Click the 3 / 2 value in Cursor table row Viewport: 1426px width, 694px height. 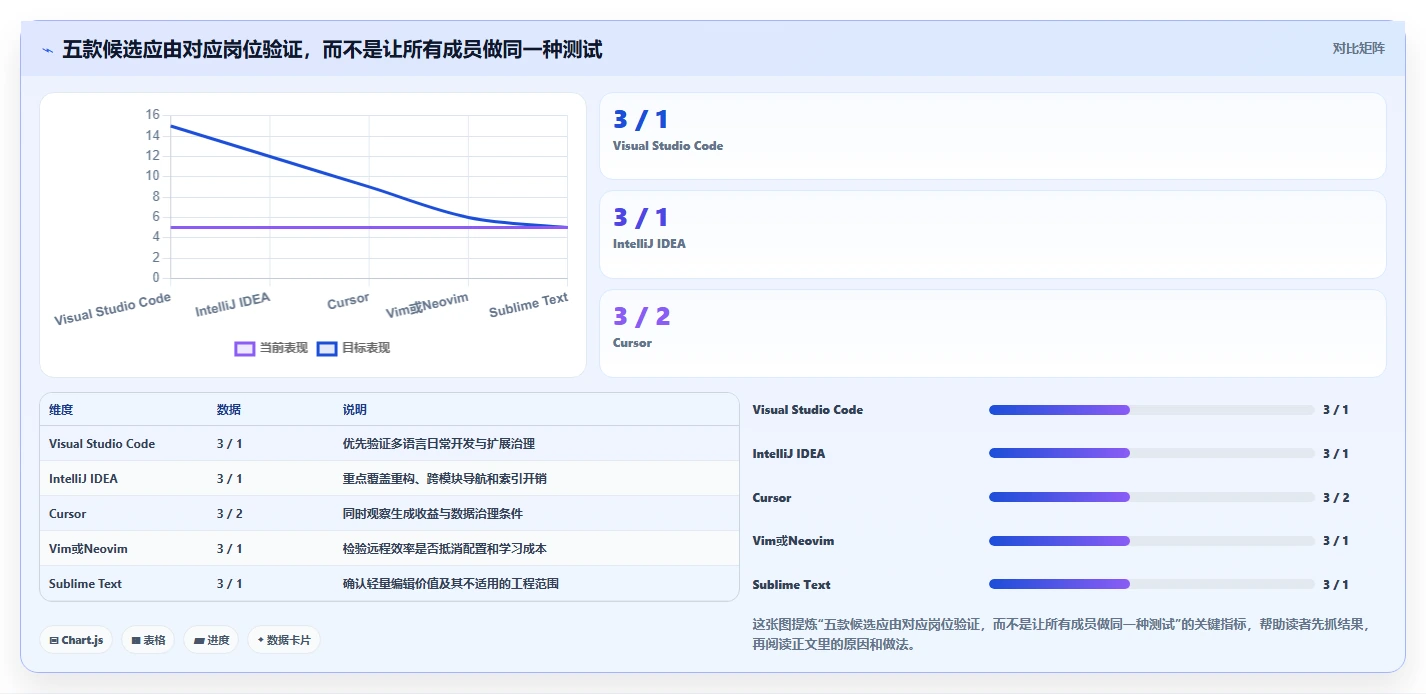(x=230, y=514)
